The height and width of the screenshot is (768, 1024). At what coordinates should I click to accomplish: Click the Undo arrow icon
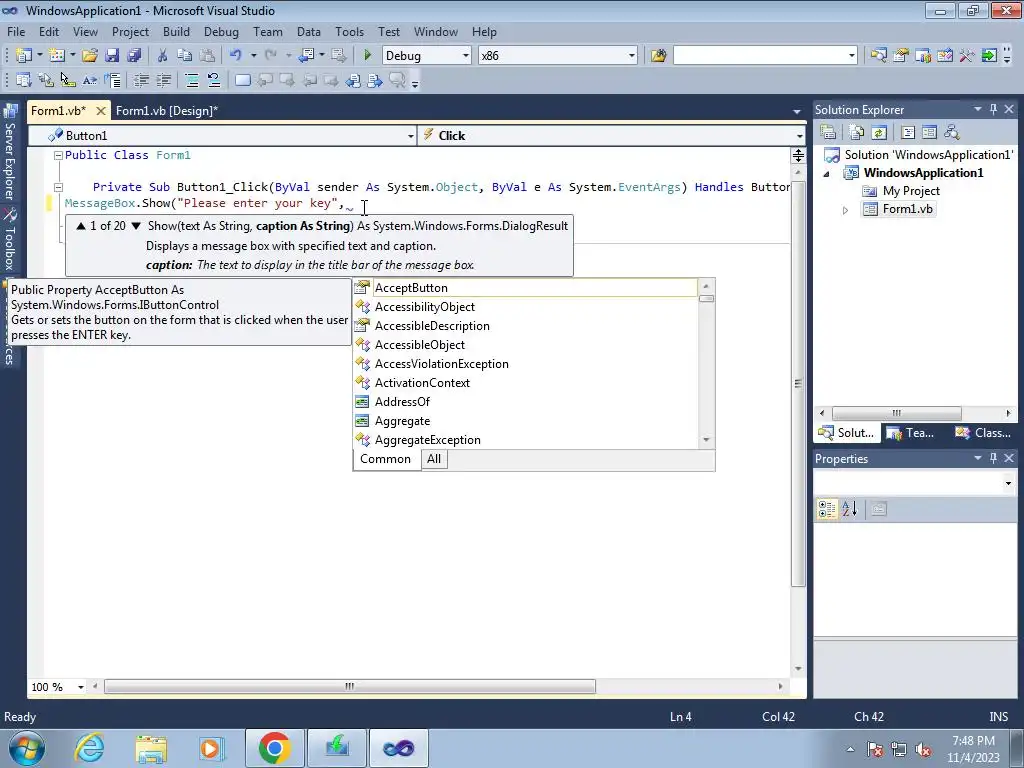pyautogui.click(x=236, y=56)
